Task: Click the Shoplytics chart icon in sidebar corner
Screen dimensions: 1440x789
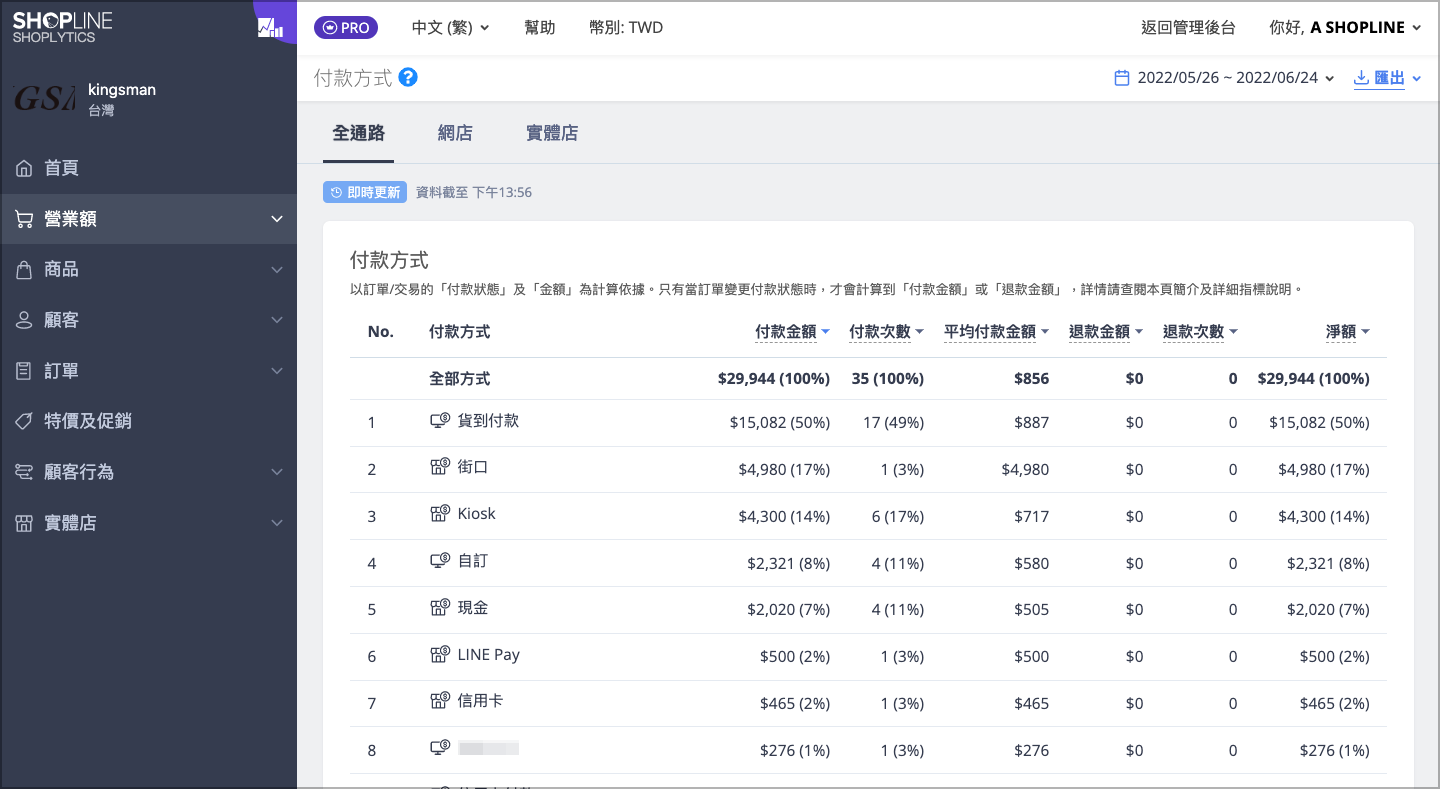Action: (270, 27)
